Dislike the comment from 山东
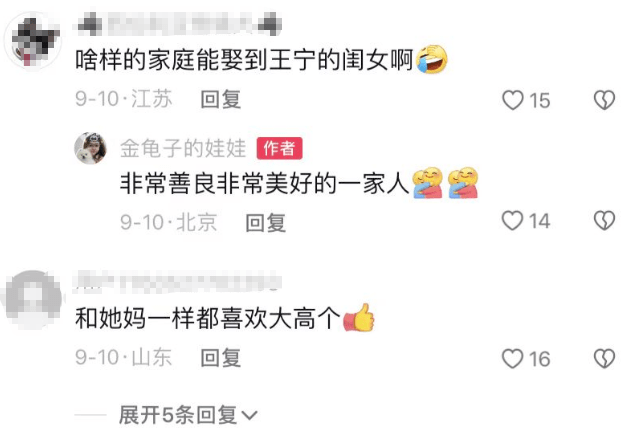Image resolution: width=638 pixels, height=441 pixels. point(604,358)
